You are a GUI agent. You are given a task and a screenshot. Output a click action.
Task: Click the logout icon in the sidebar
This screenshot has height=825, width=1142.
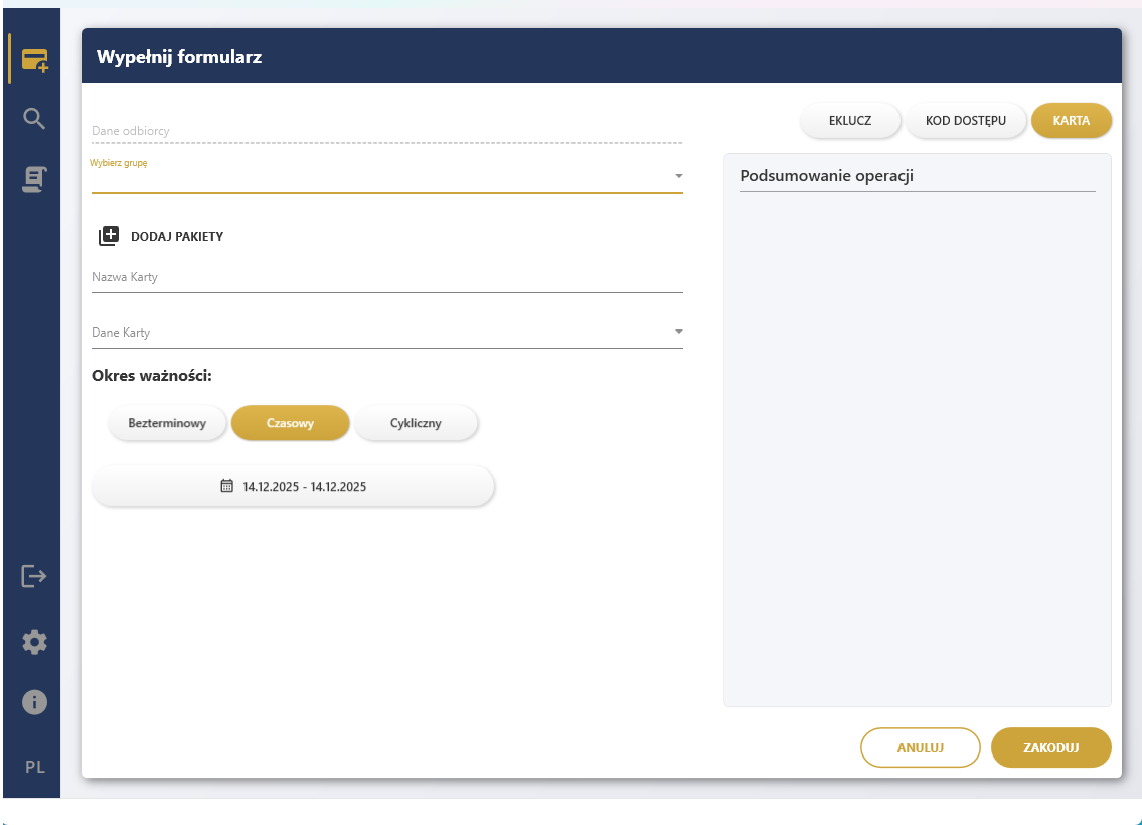point(33,576)
